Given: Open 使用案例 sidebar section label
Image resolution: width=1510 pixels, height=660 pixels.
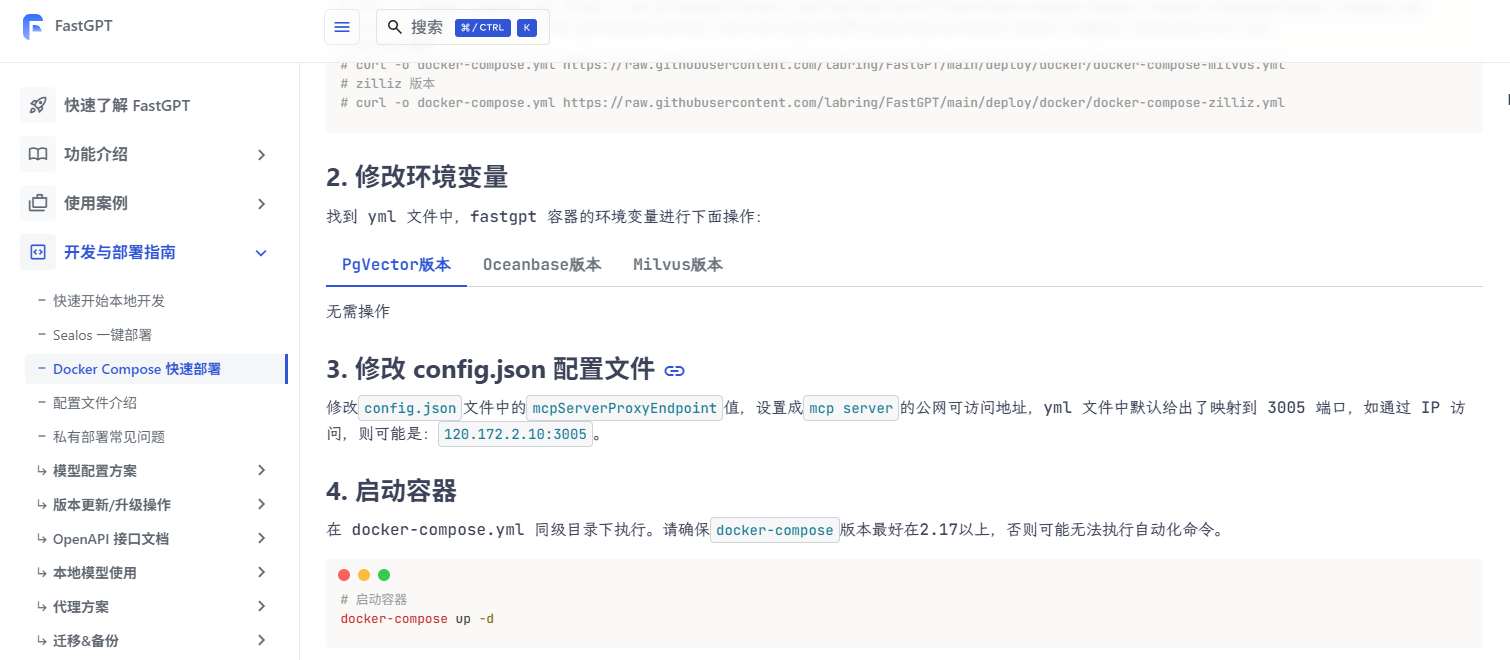Looking at the screenshot, I should [x=96, y=203].
